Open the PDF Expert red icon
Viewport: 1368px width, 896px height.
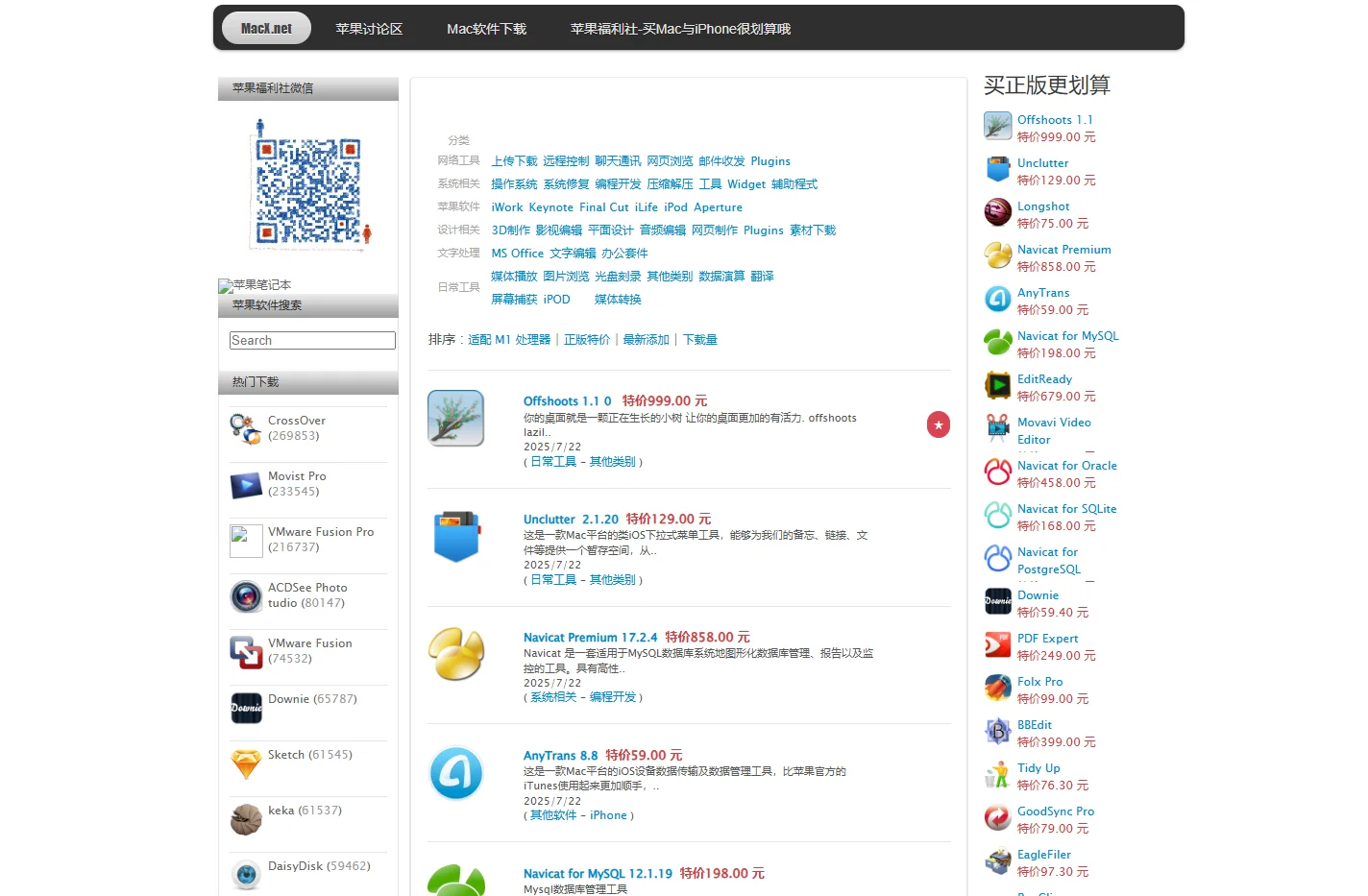click(x=998, y=644)
